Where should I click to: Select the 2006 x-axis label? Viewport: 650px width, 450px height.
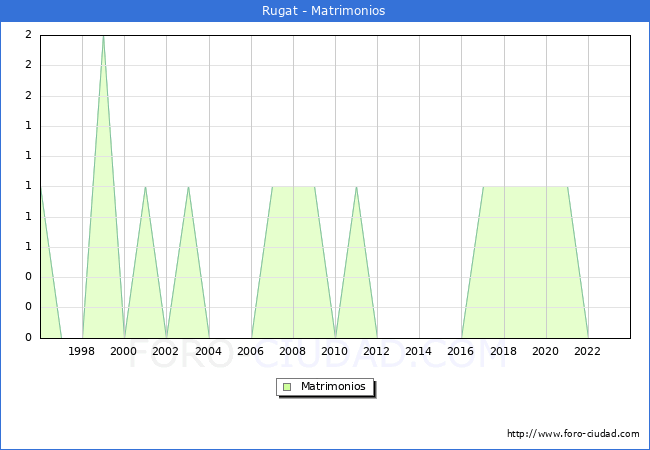(251, 351)
